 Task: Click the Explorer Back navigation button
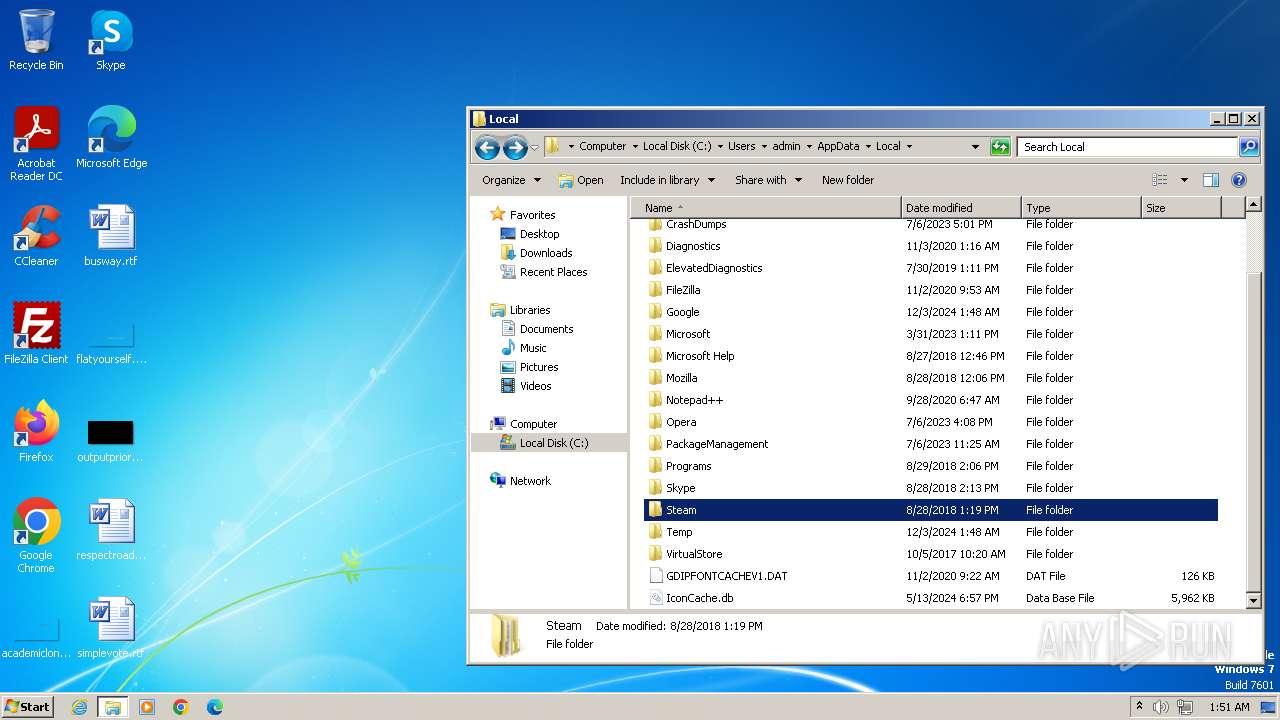point(487,148)
